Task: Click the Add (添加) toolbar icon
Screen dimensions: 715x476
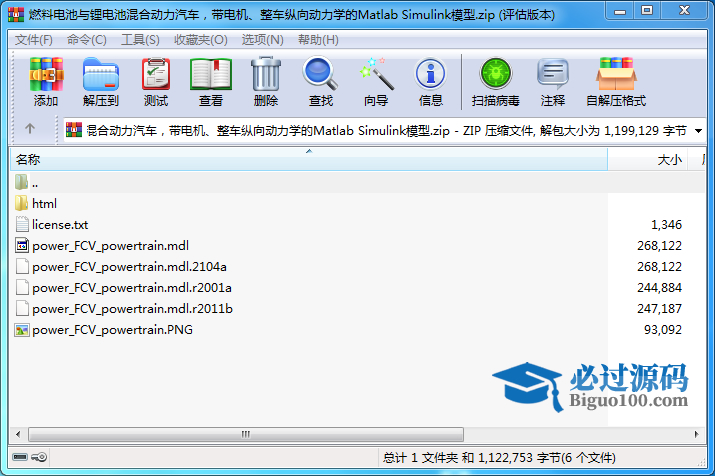Action: click(x=46, y=74)
